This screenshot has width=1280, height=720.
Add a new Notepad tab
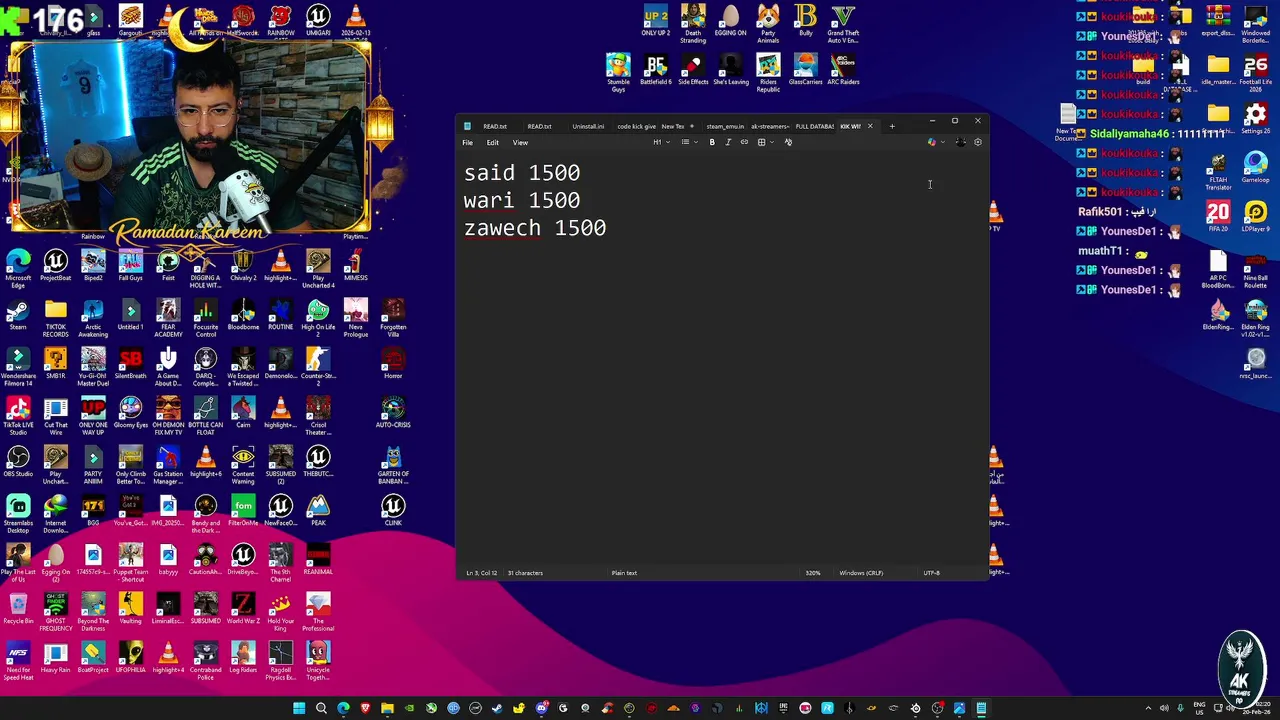pos(892,126)
